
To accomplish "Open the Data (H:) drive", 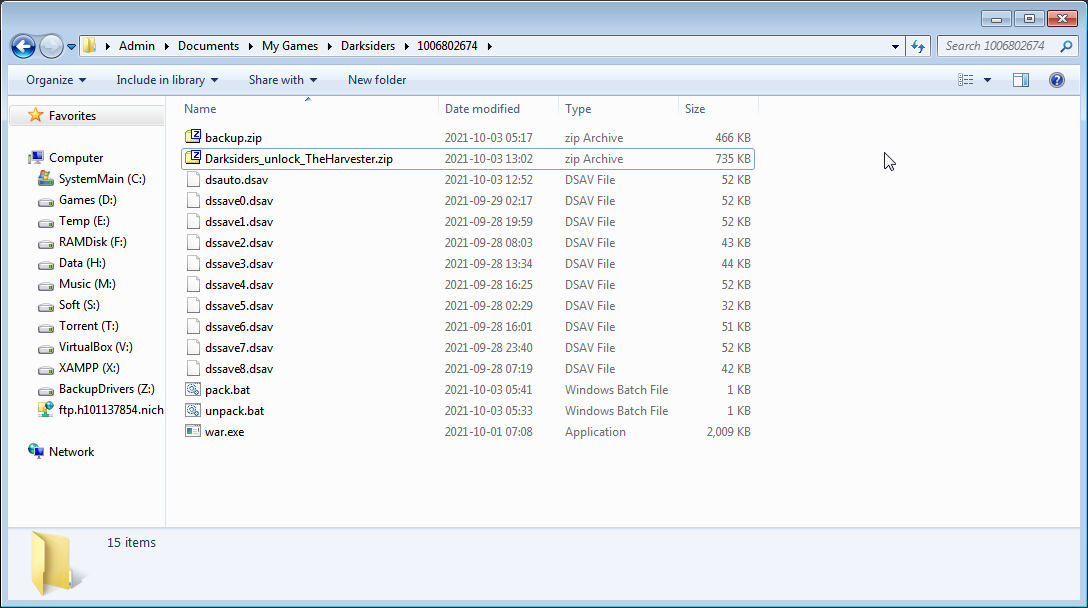I will [x=82, y=263].
